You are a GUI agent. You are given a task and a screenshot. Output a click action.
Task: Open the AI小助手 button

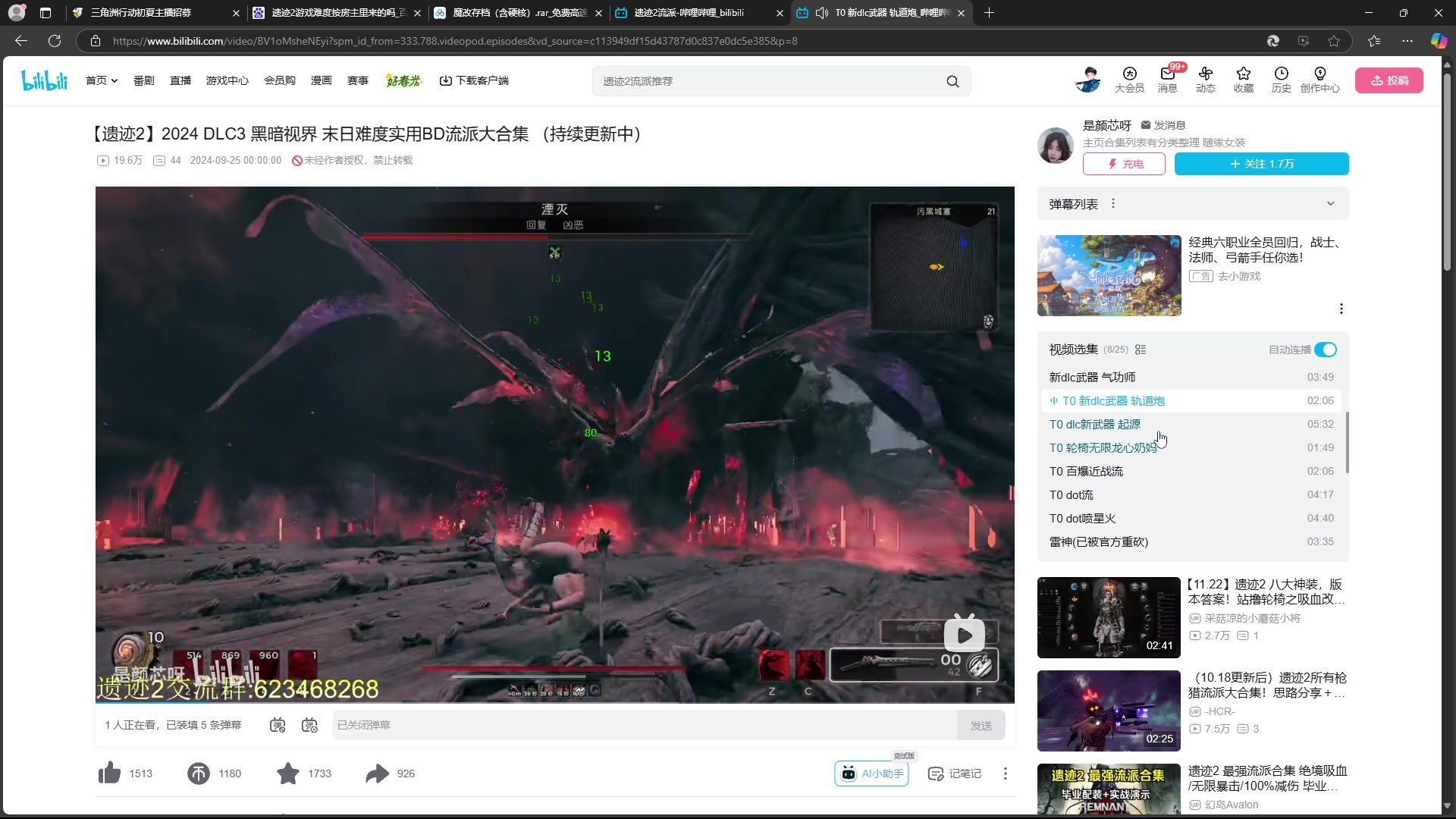(x=871, y=773)
